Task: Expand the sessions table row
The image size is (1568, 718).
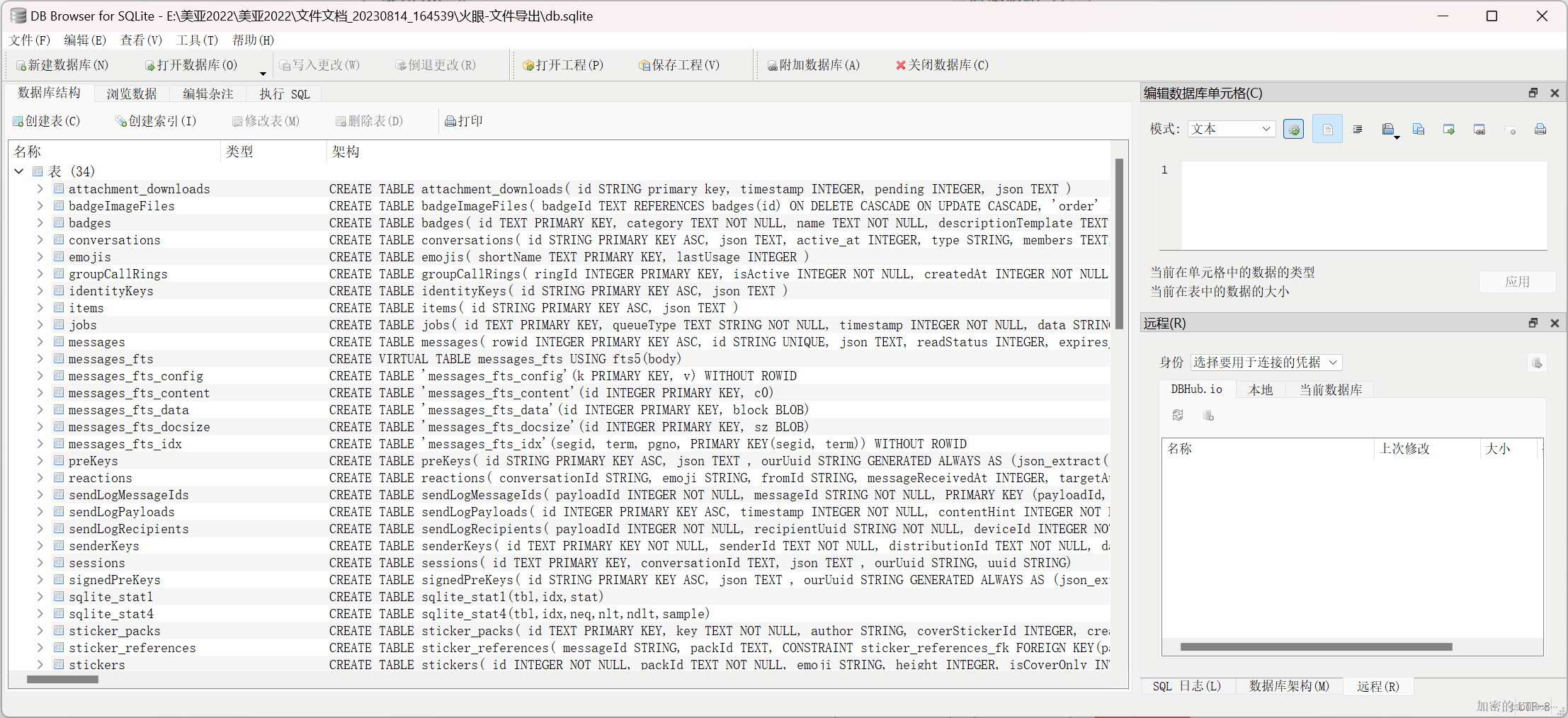Action: coord(40,563)
